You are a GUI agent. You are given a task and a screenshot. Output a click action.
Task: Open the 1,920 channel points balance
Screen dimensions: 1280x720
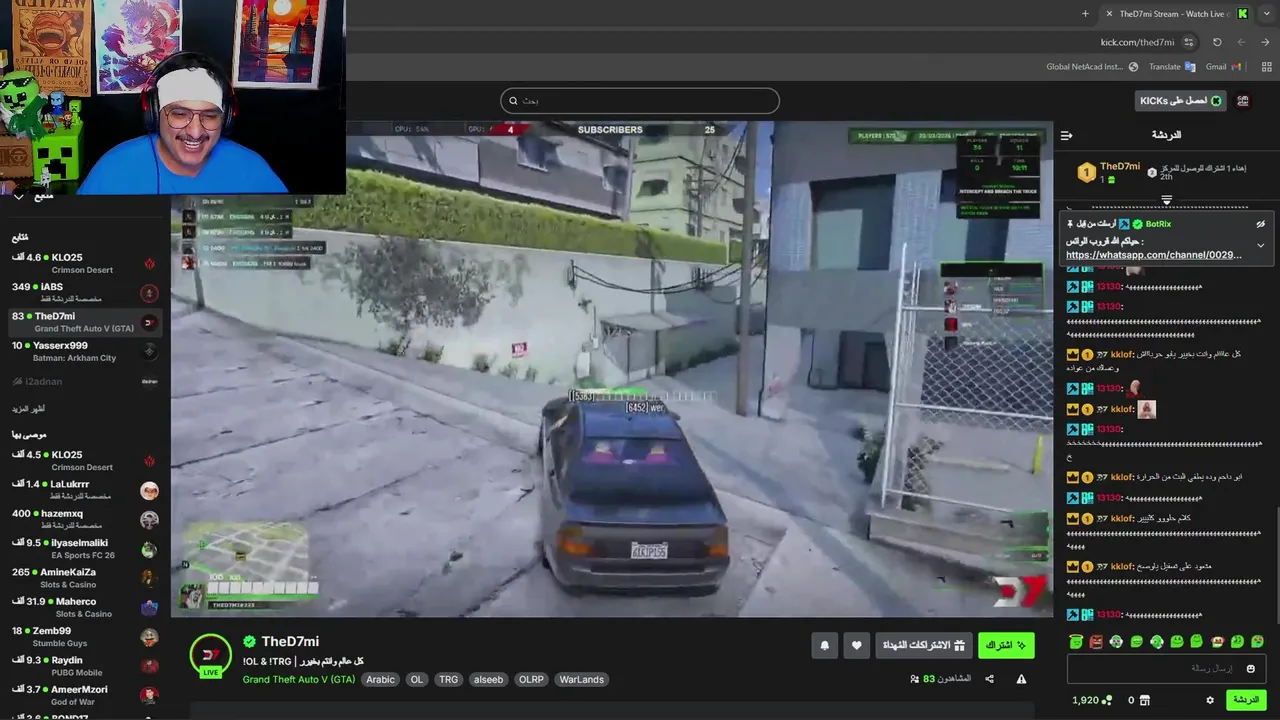[1092, 700]
